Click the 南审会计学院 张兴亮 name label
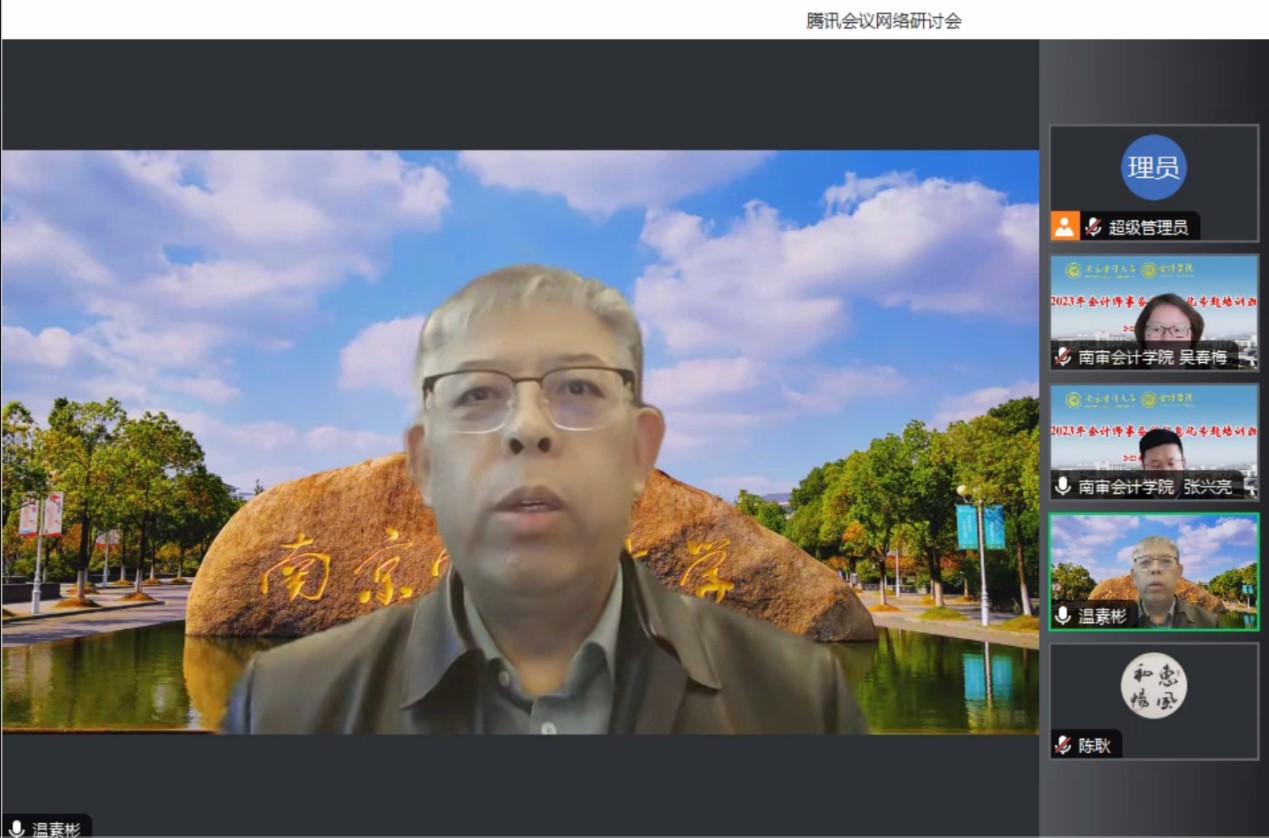 (x=1155, y=486)
